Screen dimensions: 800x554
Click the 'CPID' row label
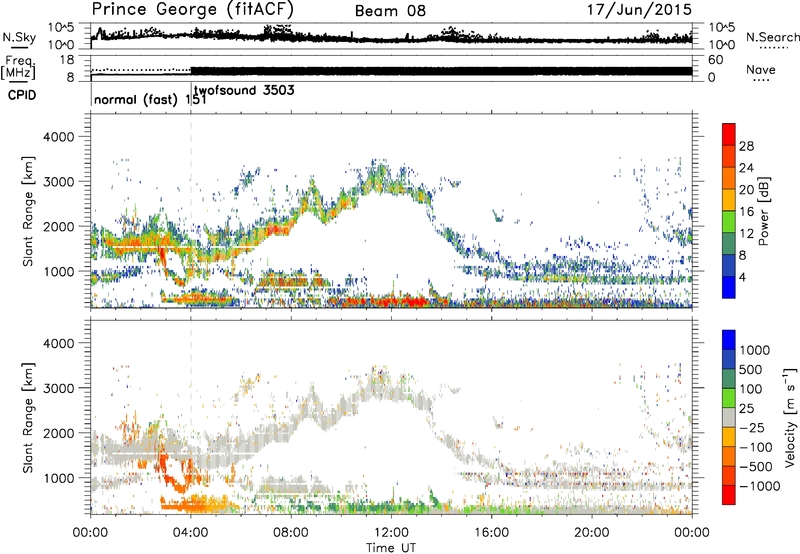pos(22,95)
